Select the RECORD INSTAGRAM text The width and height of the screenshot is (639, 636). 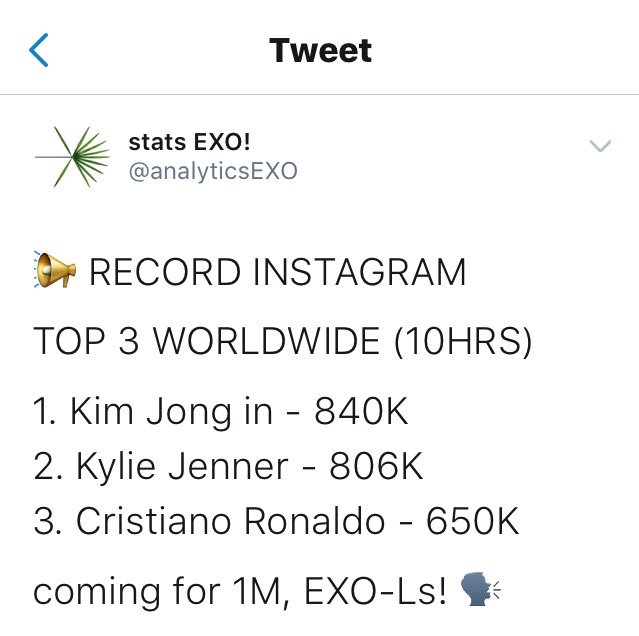(x=278, y=272)
